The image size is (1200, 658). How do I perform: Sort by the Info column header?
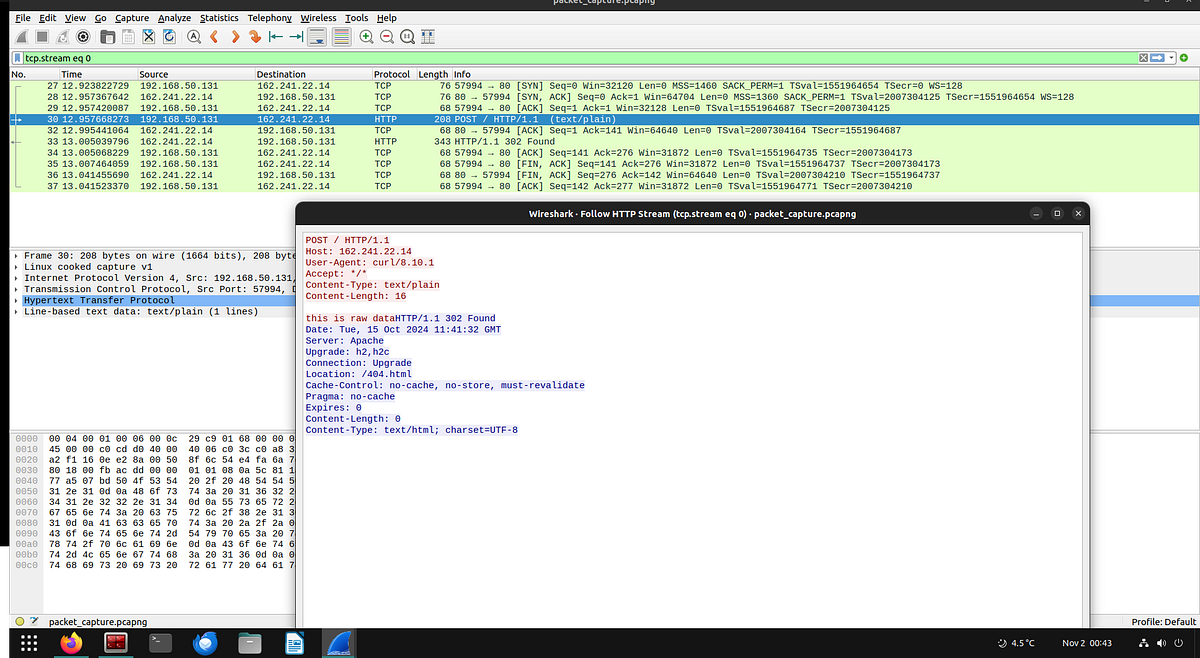825,74
